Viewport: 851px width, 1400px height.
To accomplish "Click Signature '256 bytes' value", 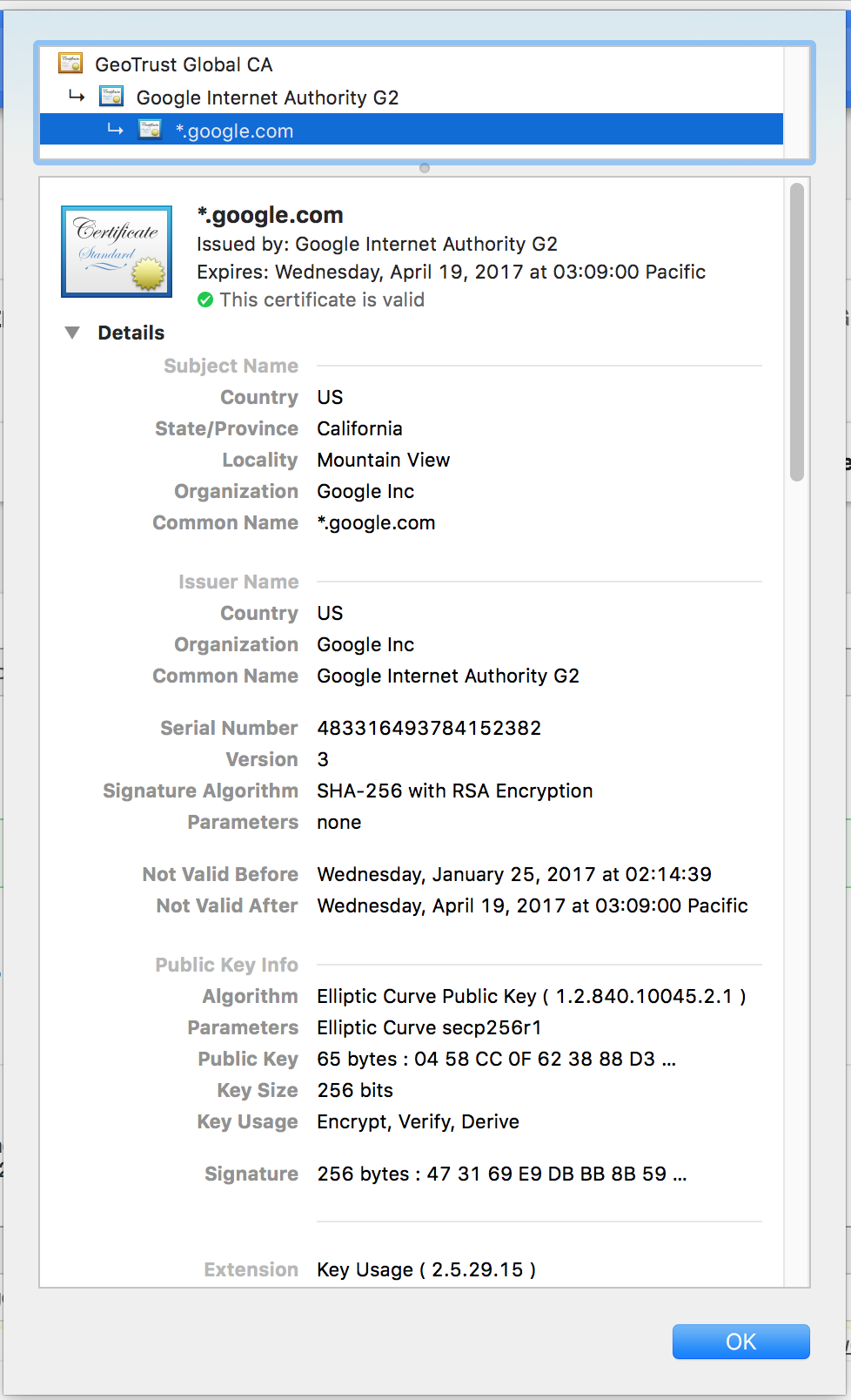I will point(502,1175).
